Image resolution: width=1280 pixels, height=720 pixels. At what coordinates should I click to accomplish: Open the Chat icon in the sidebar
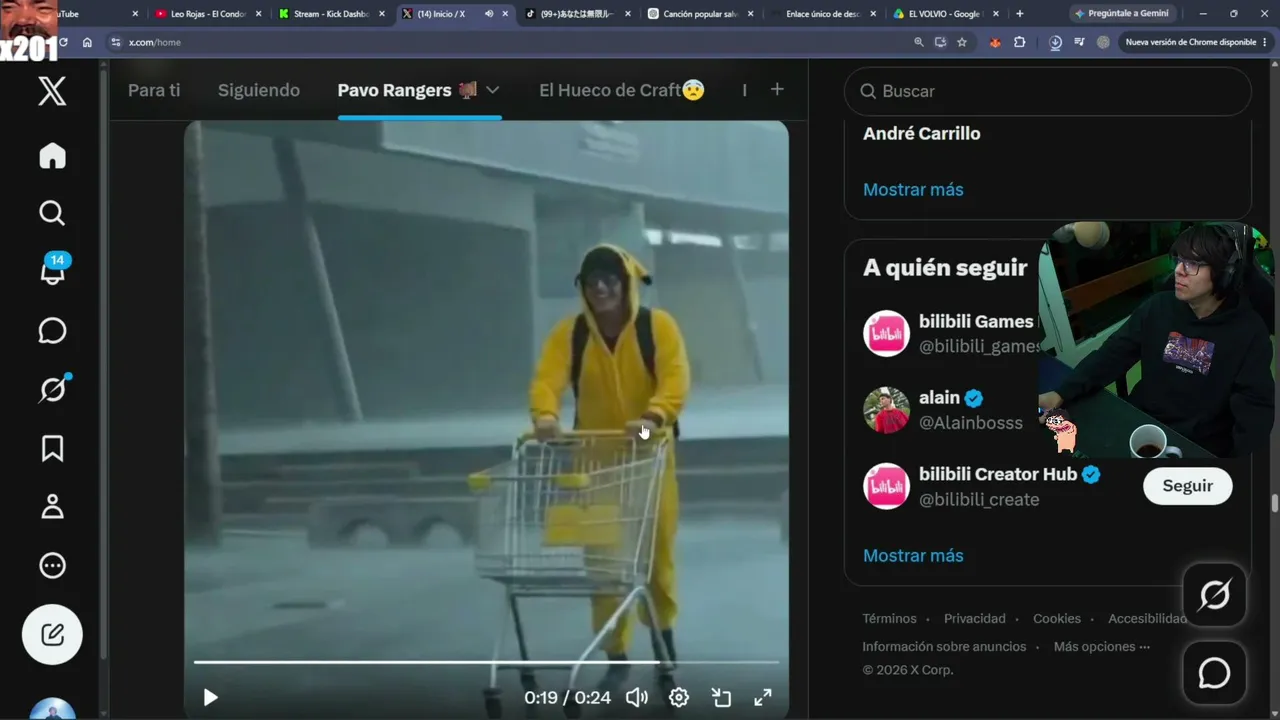(x=52, y=331)
